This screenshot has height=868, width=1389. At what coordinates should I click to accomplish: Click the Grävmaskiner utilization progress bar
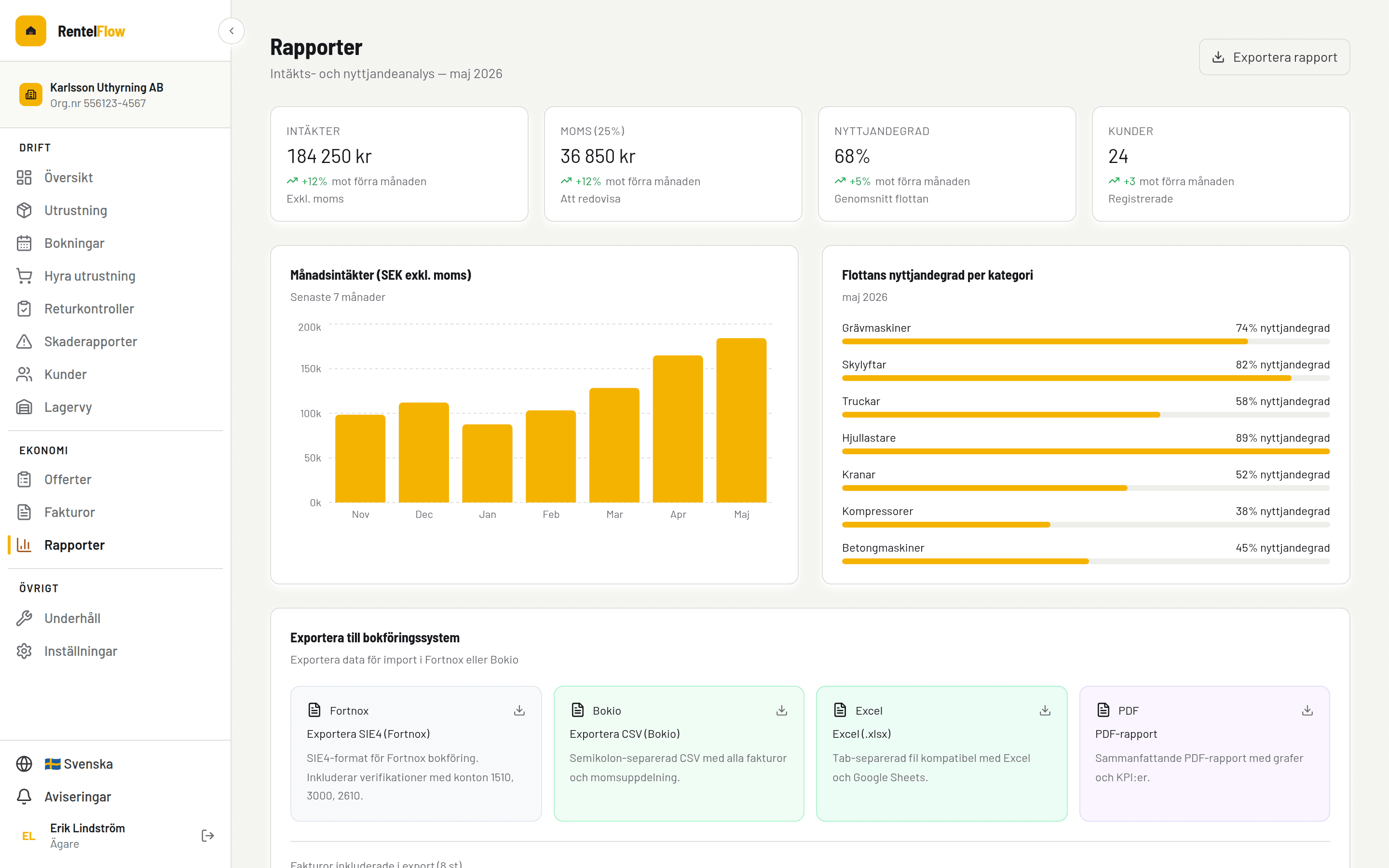pos(1085,341)
